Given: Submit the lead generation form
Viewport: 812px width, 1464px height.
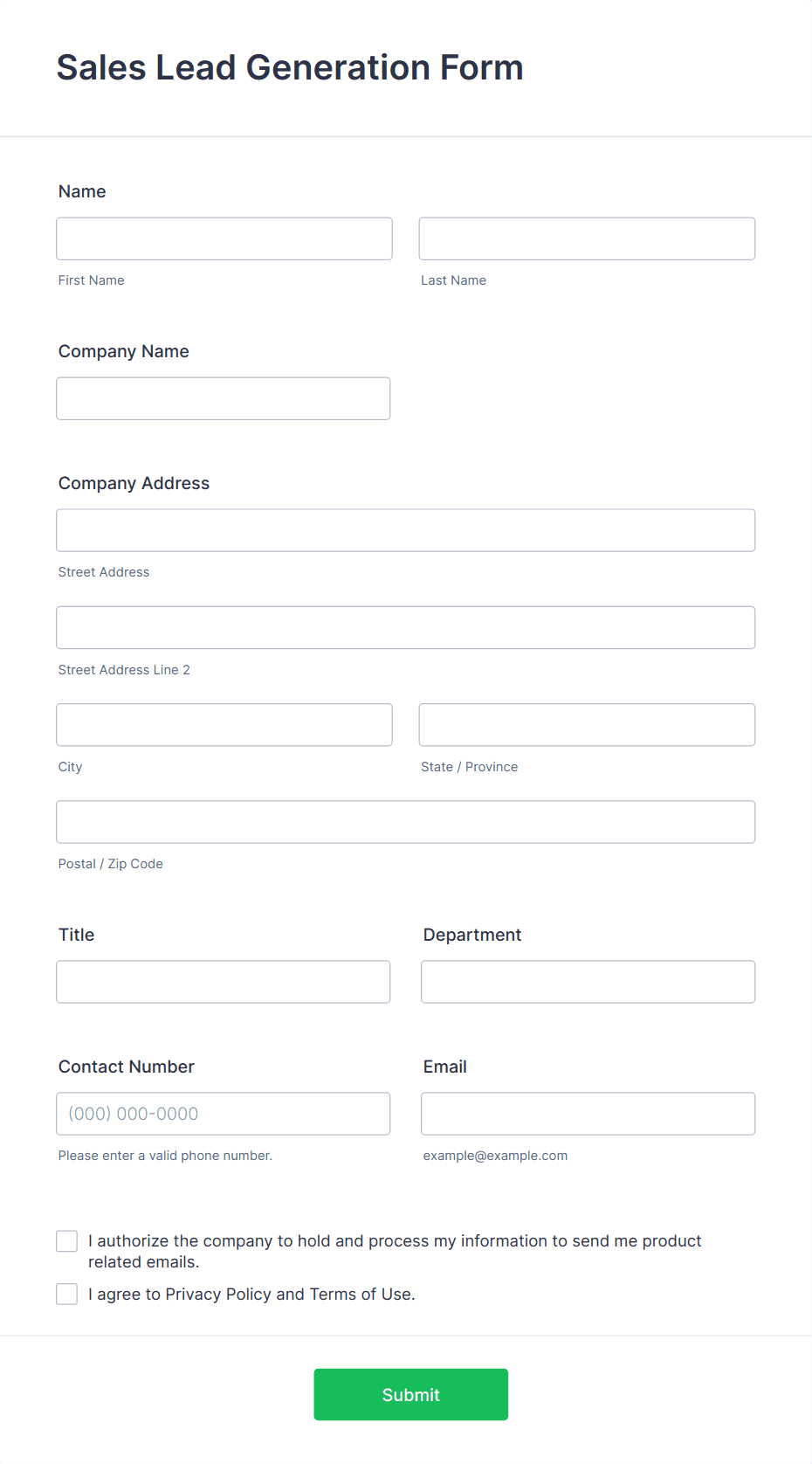Looking at the screenshot, I should [x=411, y=1394].
